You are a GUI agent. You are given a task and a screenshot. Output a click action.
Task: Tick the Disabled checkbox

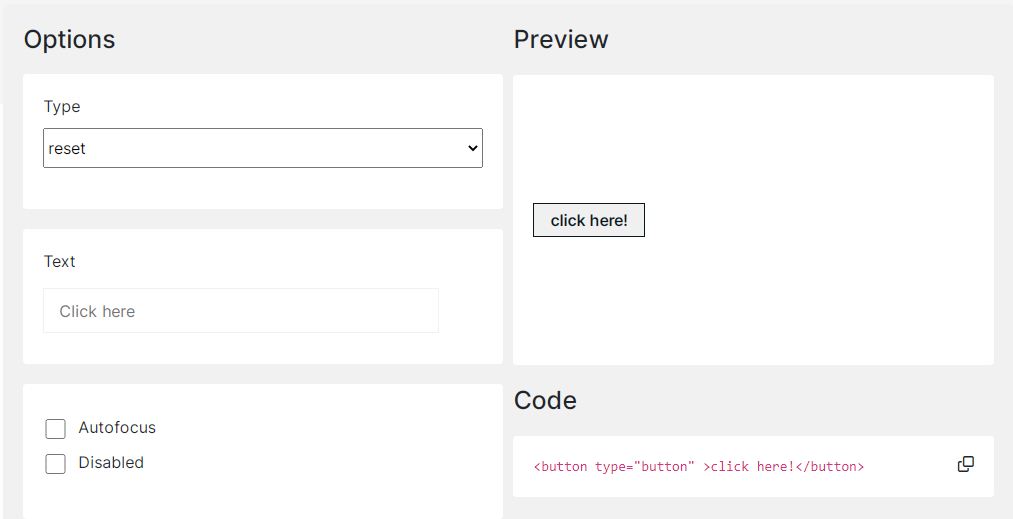[x=55, y=464]
